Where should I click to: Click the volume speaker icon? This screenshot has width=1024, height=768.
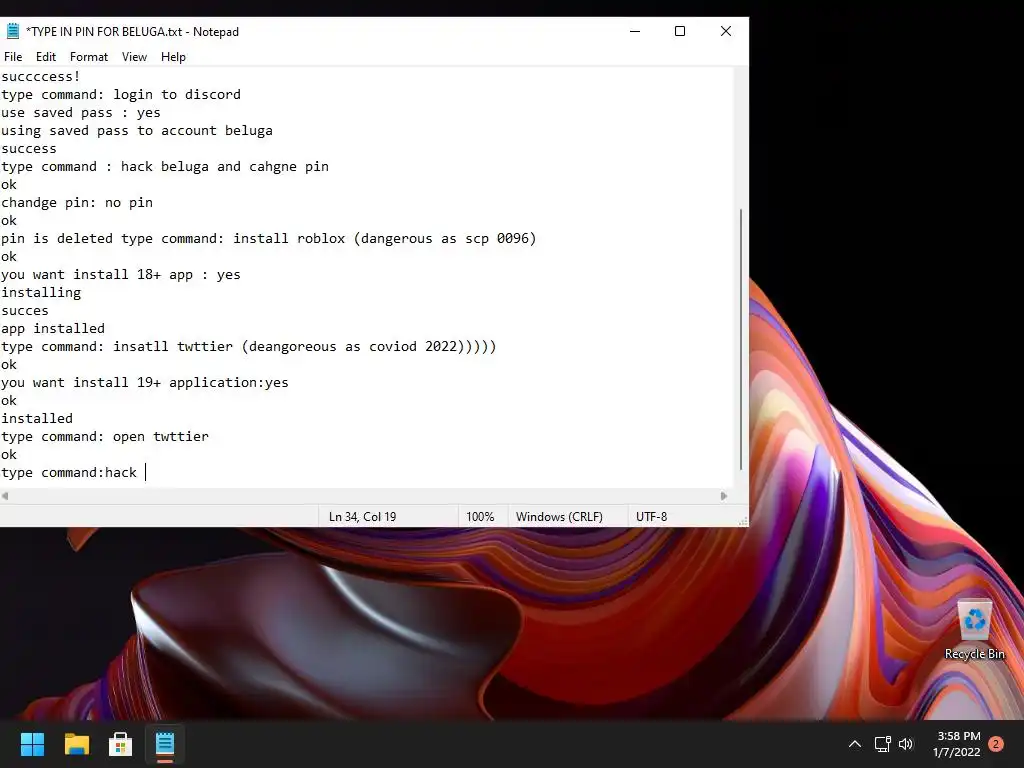click(x=906, y=744)
